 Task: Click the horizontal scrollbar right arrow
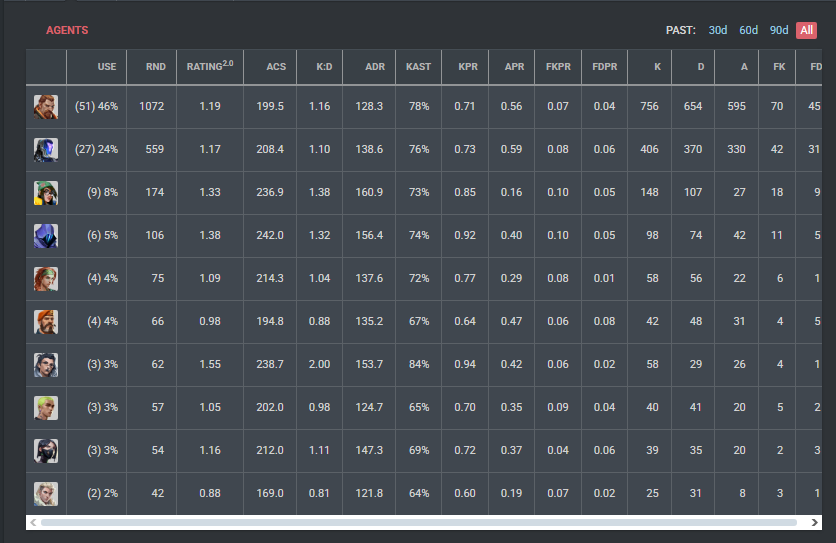pos(815,522)
